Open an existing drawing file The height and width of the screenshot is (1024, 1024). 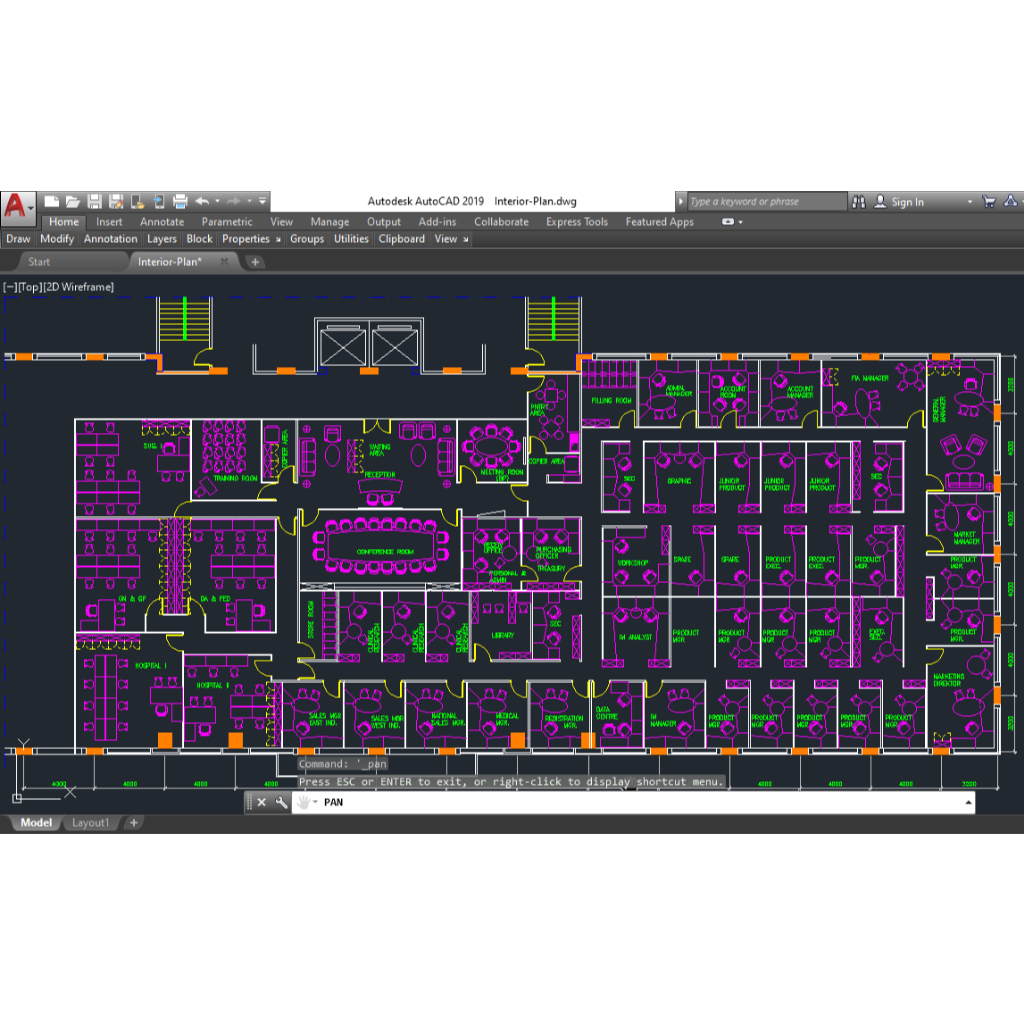click(74, 201)
